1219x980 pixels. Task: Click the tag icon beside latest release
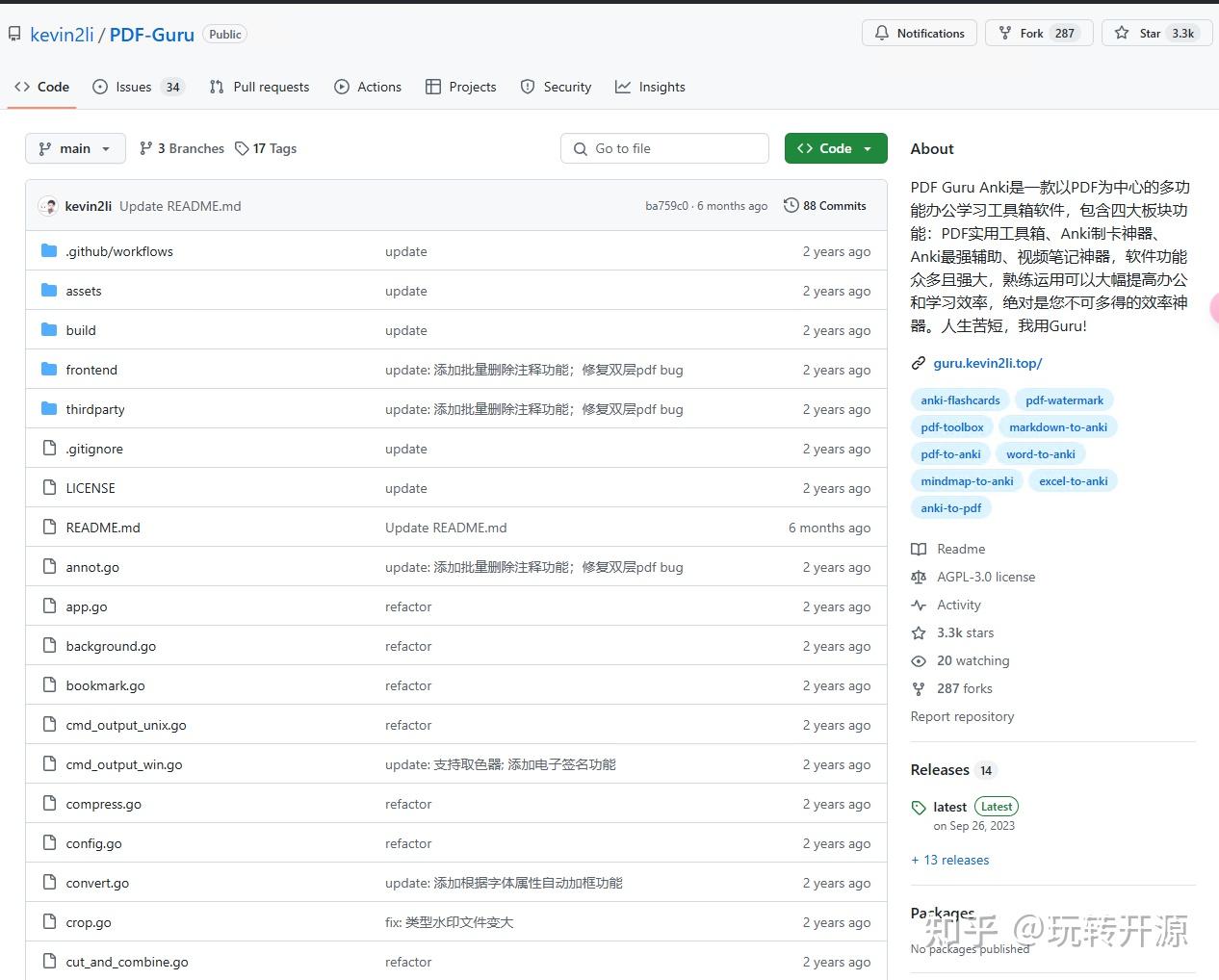click(919, 807)
